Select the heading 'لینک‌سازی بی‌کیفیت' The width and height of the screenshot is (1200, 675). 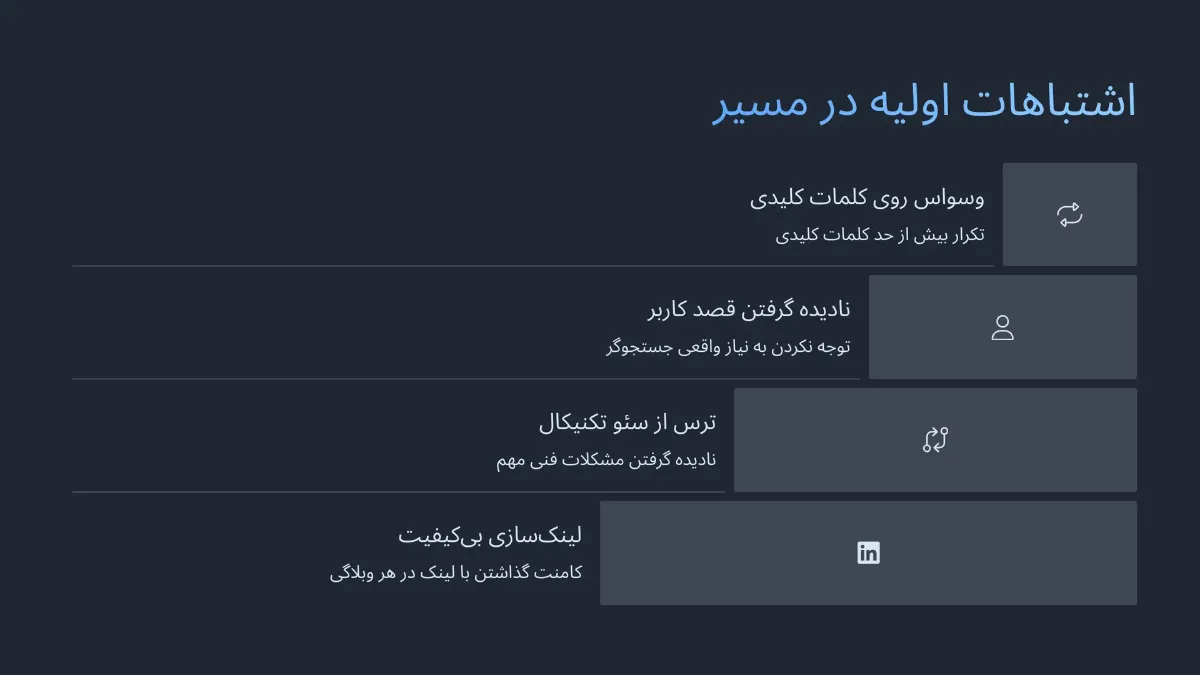490,536
